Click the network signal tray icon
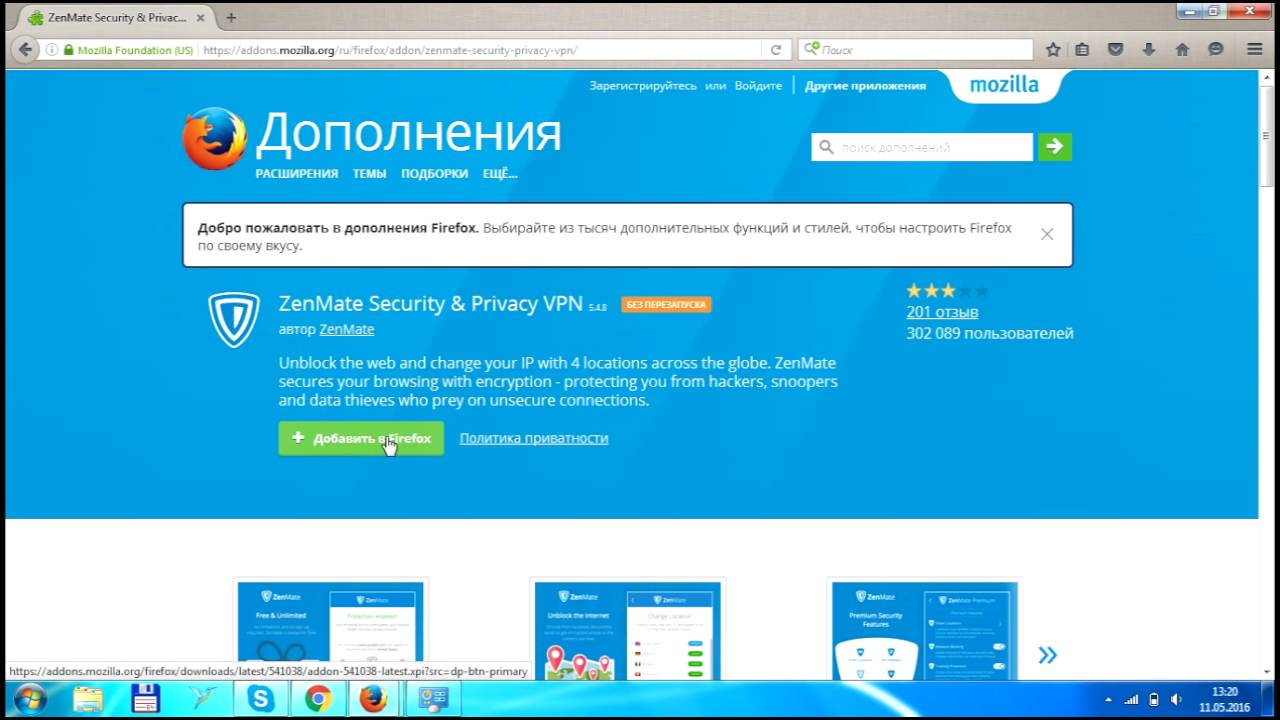This screenshot has height=720, width=1280. (1132, 699)
